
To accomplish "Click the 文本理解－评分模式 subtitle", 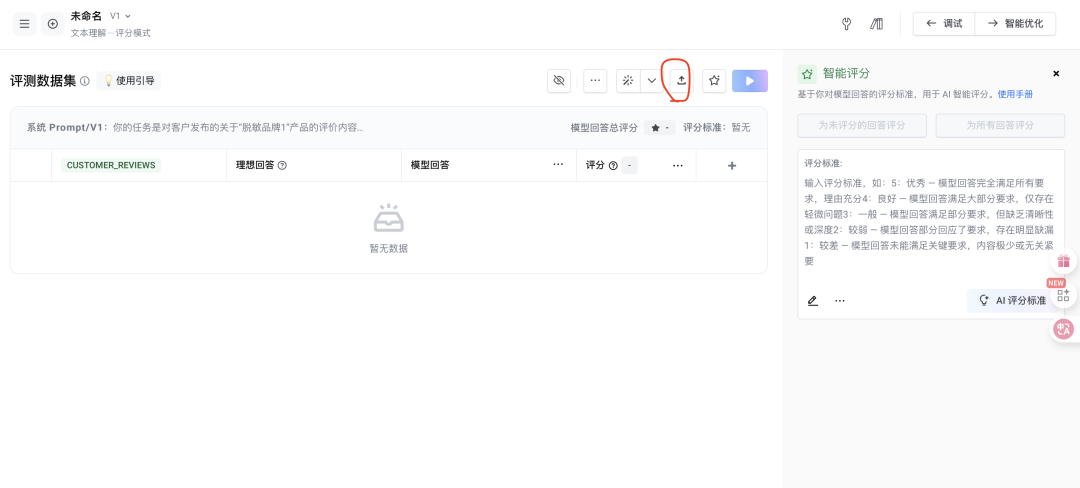I will click(110, 33).
